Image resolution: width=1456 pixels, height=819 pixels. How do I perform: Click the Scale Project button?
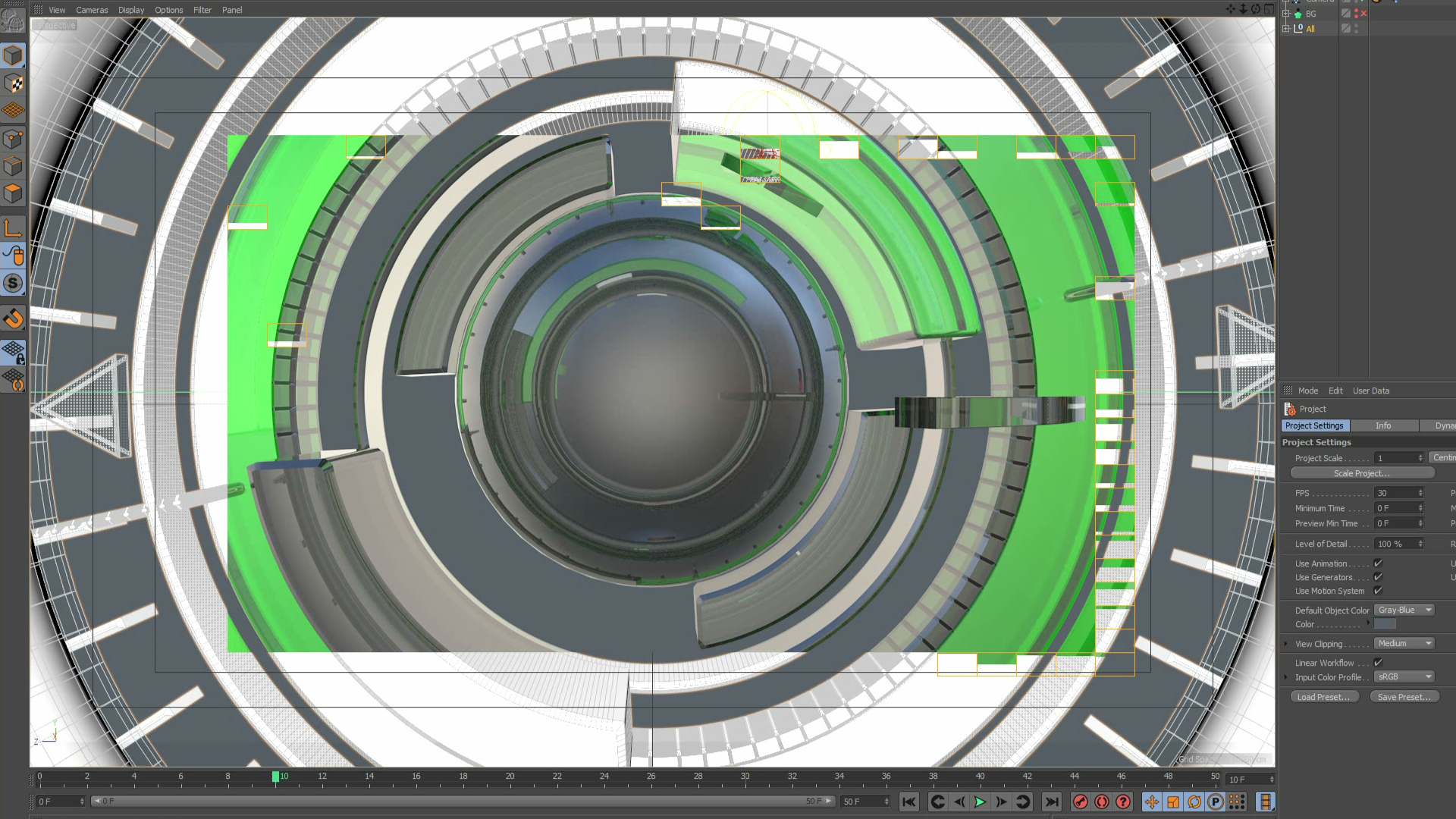tap(1362, 473)
